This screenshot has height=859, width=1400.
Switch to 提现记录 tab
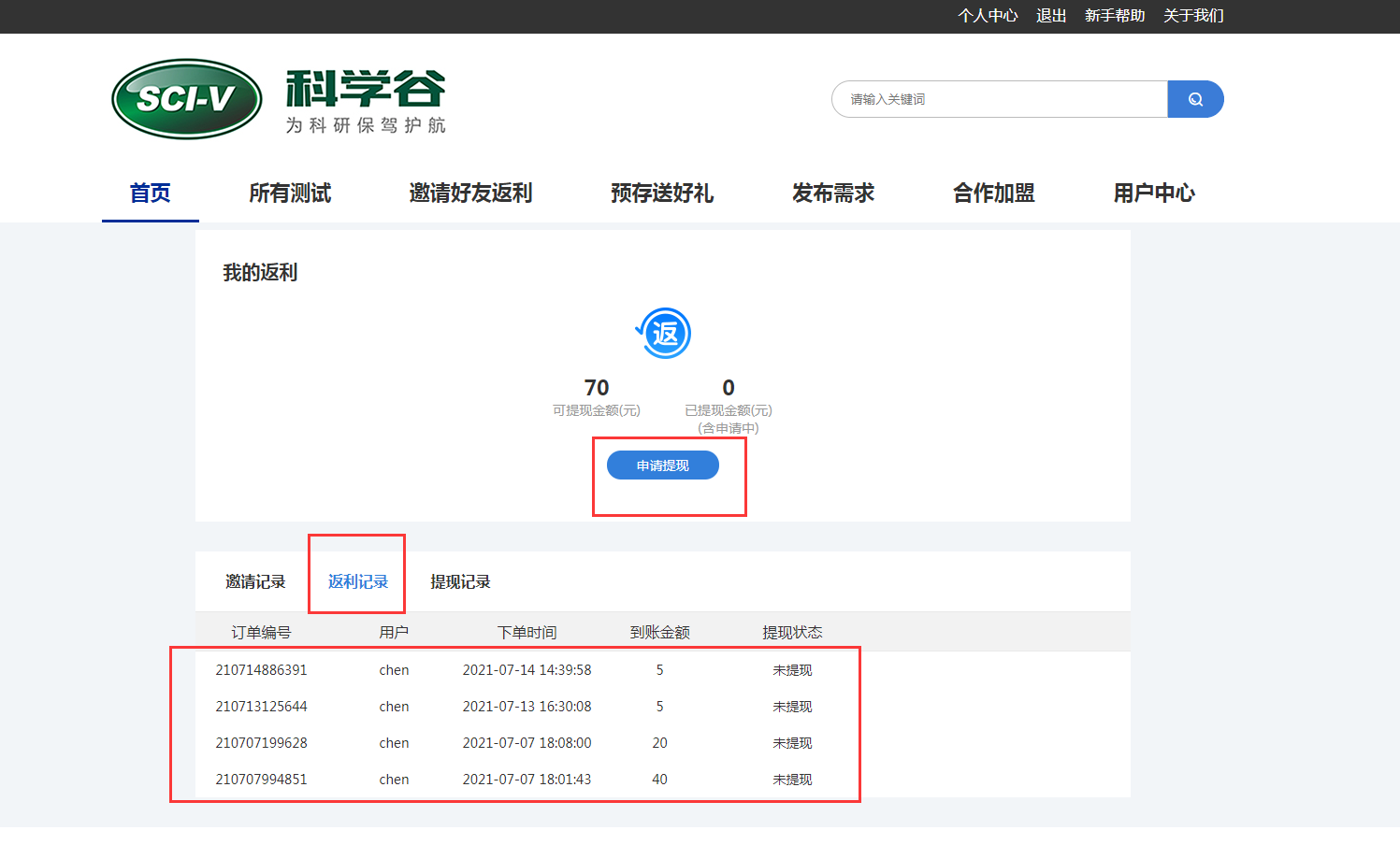tap(460, 581)
